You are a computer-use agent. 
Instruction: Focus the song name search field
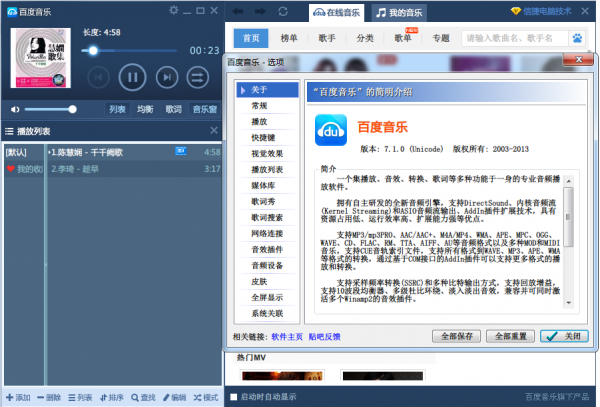coord(515,38)
